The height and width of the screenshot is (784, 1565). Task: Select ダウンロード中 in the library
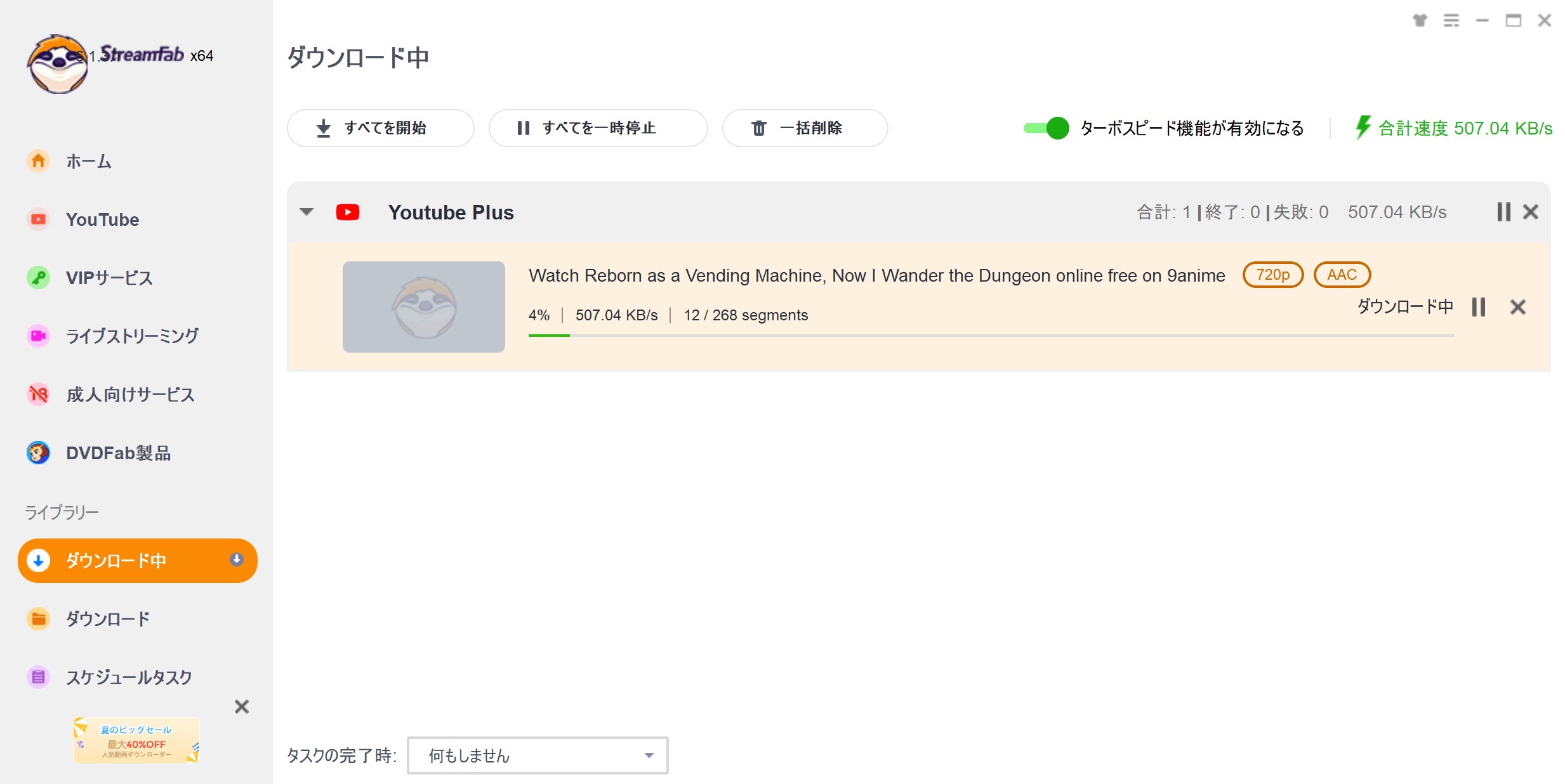(138, 561)
